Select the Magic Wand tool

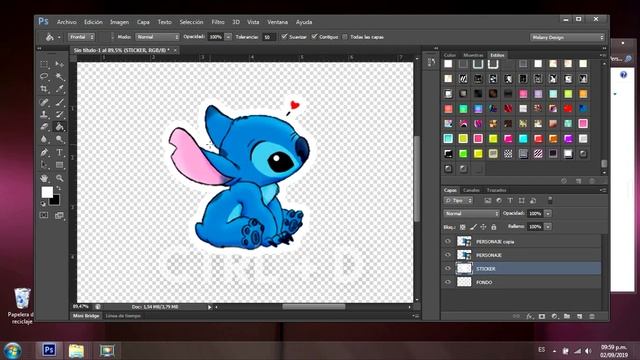pos(60,76)
